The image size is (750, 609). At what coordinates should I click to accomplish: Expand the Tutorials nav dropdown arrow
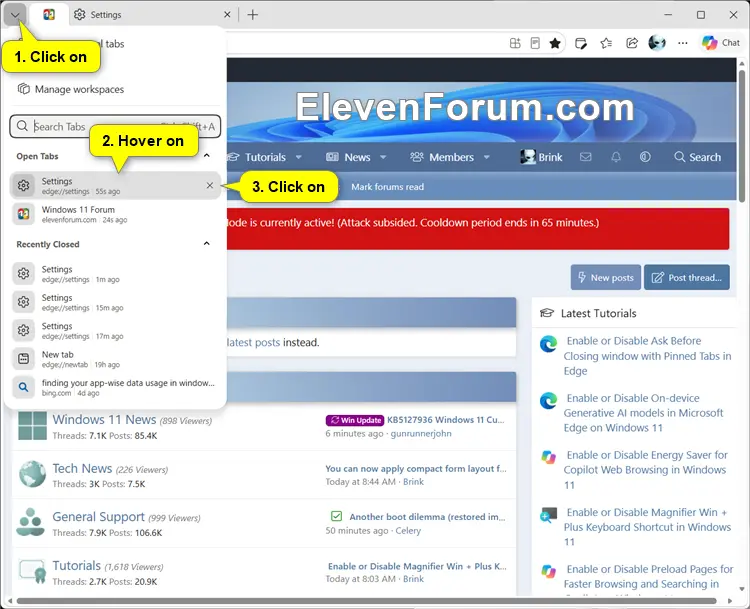(298, 157)
